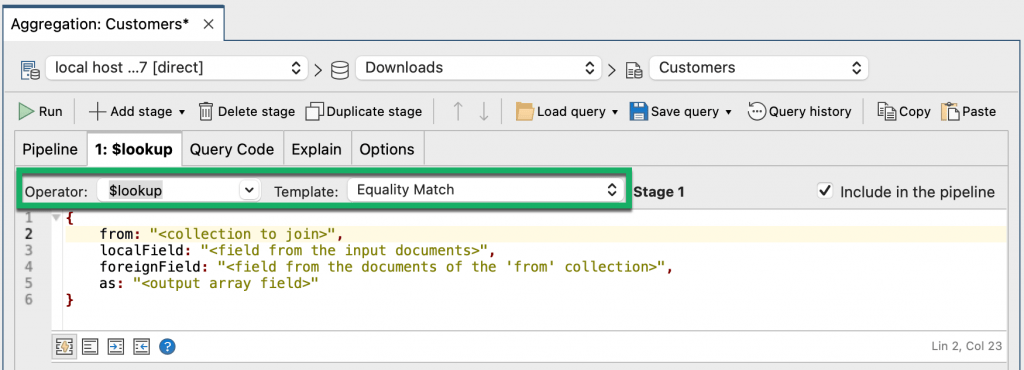Screen dimensions: 1024x370
Task: Click the first editor icon at bottom left
Action: 64,347
